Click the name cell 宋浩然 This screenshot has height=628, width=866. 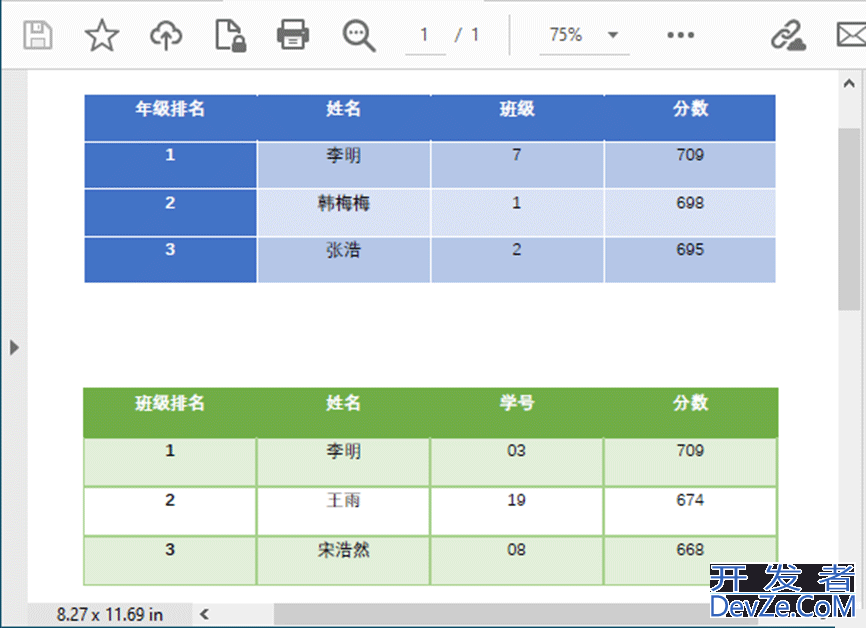pyautogui.click(x=343, y=561)
